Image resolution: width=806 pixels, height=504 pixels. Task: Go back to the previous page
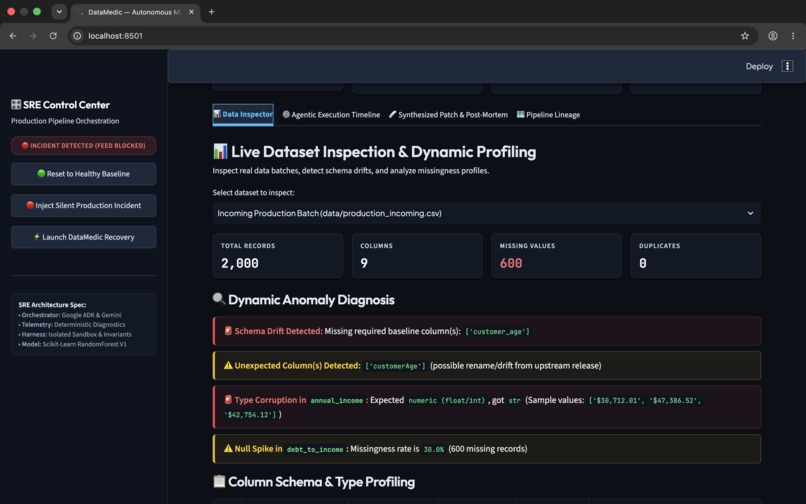click(13, 36)
